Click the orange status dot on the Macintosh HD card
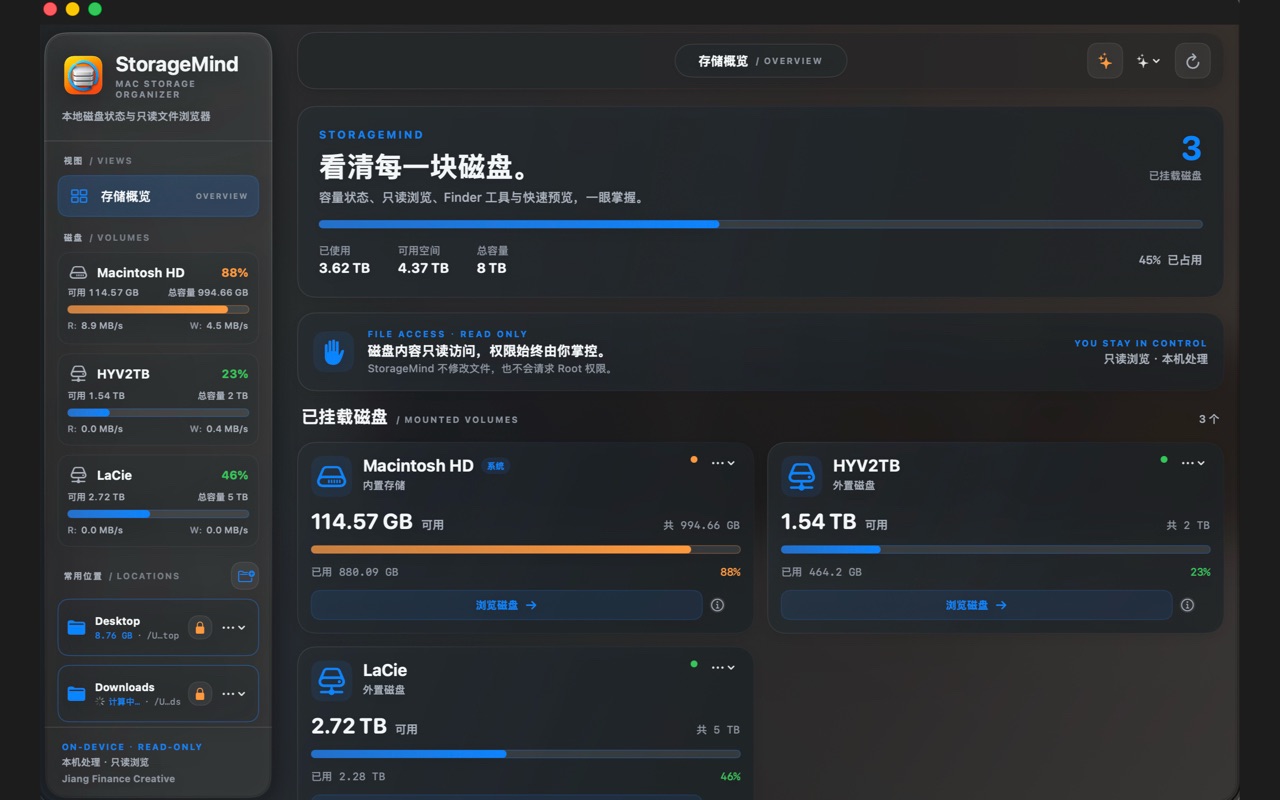Screen dimensions: 1280x800 (694, 460)
